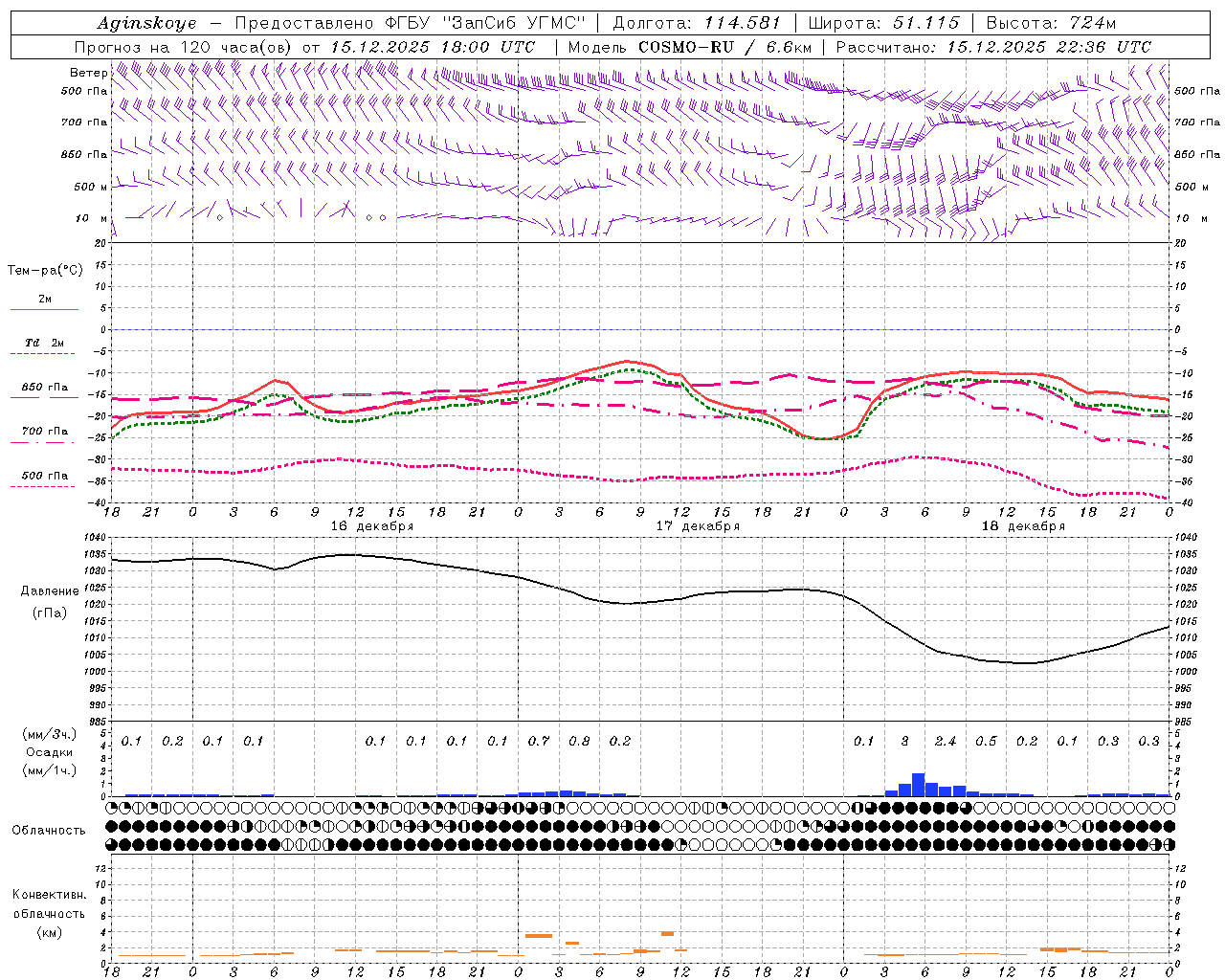Viewport: 1225px width, 980px height.
Task: Click the Прогноз на 120 часа(ов) text
Action: (x=184, y=47)
